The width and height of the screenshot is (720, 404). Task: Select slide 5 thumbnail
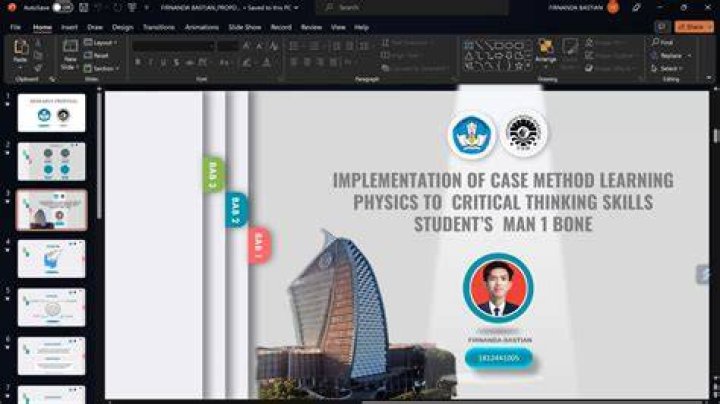coord(51,307)
